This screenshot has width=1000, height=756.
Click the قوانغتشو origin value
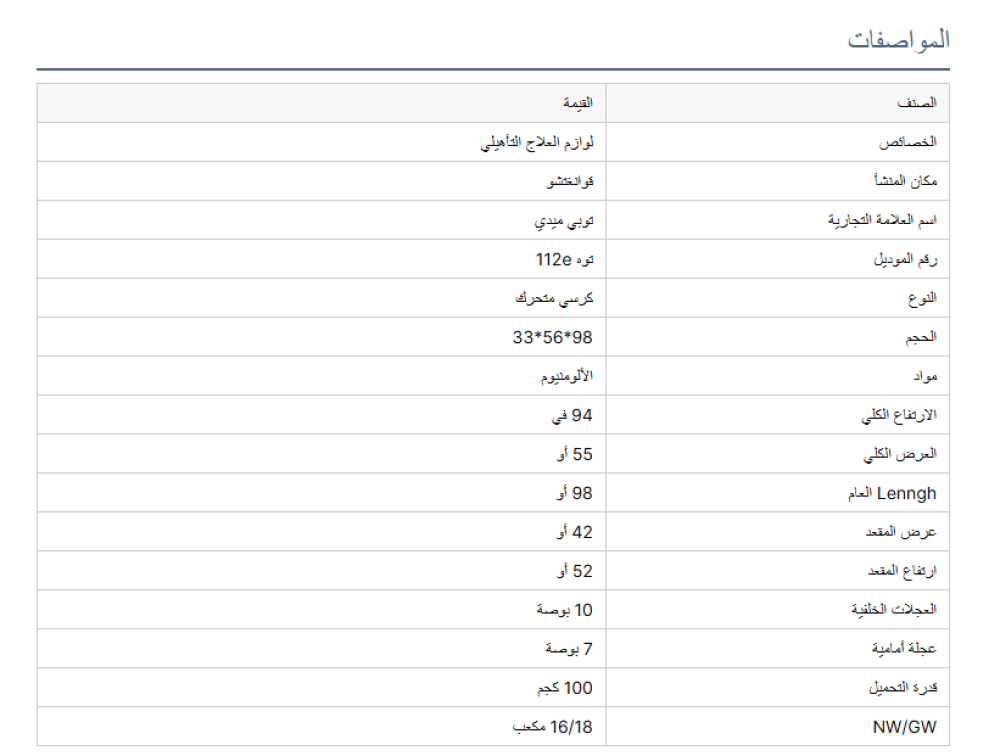click(569, 181)
